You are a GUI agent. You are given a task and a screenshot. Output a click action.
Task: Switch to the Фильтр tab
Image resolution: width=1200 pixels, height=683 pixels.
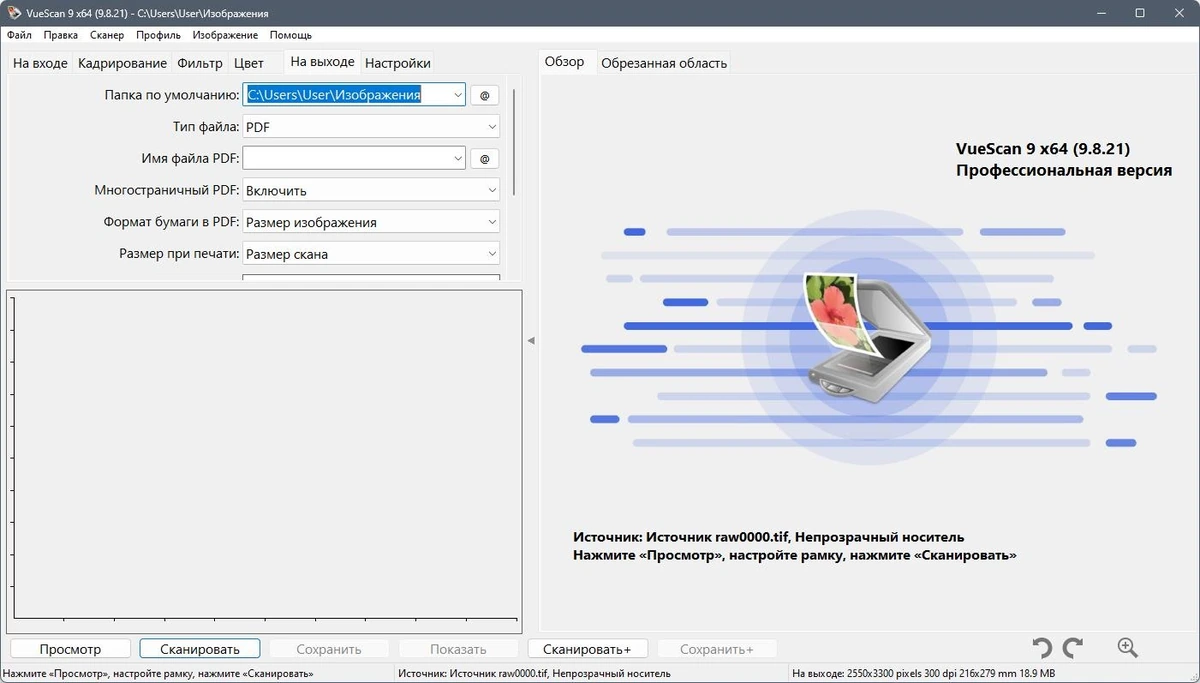point(200,63)
